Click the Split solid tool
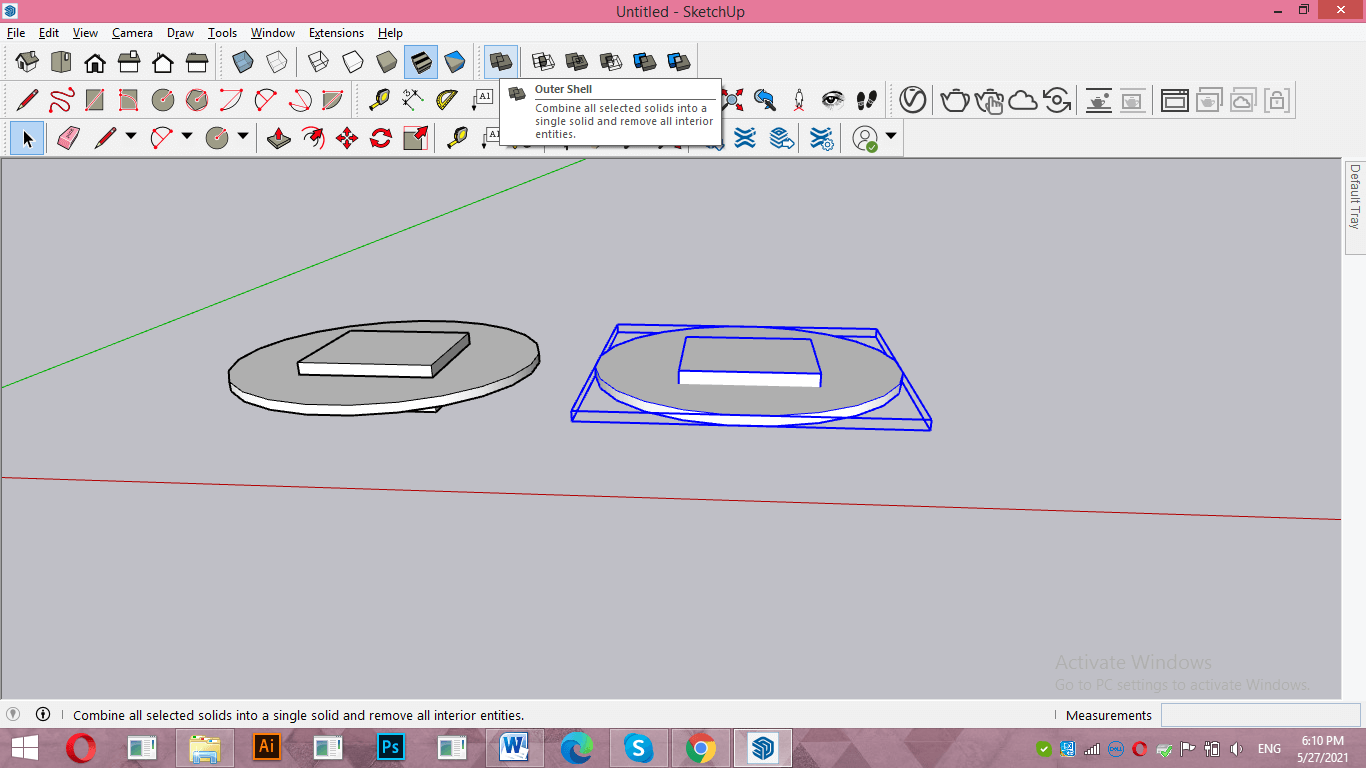Screen dimensions: 1366x768 coord(679,63)
